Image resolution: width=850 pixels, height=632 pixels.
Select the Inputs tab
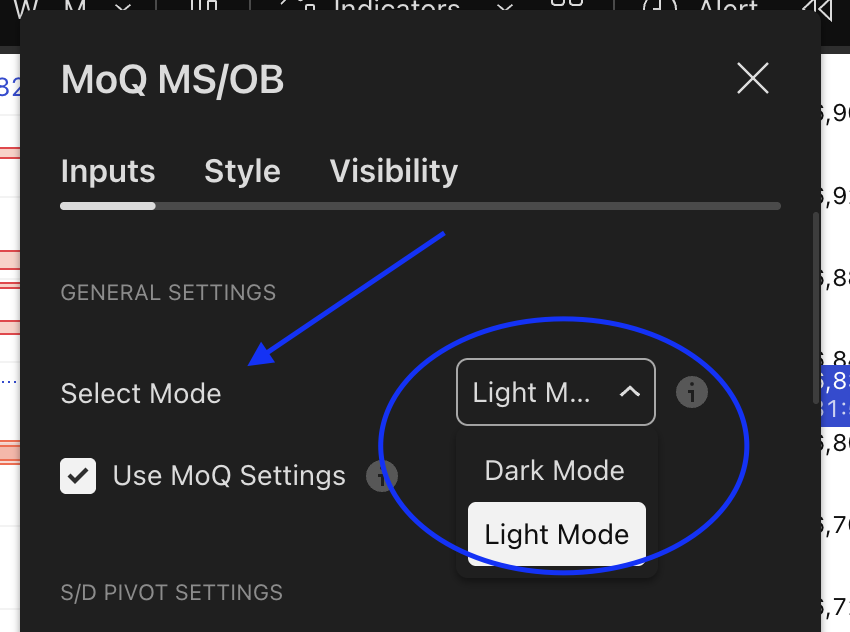[108, 171]
